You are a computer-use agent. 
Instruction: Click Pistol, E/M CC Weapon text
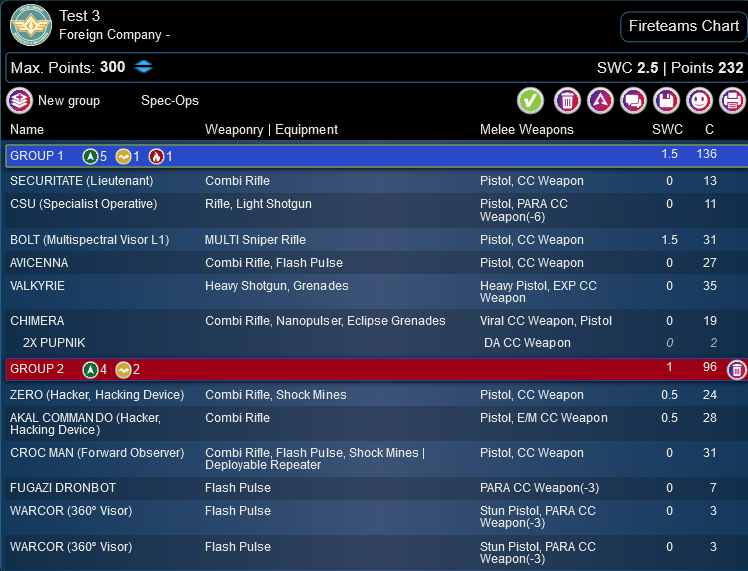pyautogui.click(x=544, y=418)
